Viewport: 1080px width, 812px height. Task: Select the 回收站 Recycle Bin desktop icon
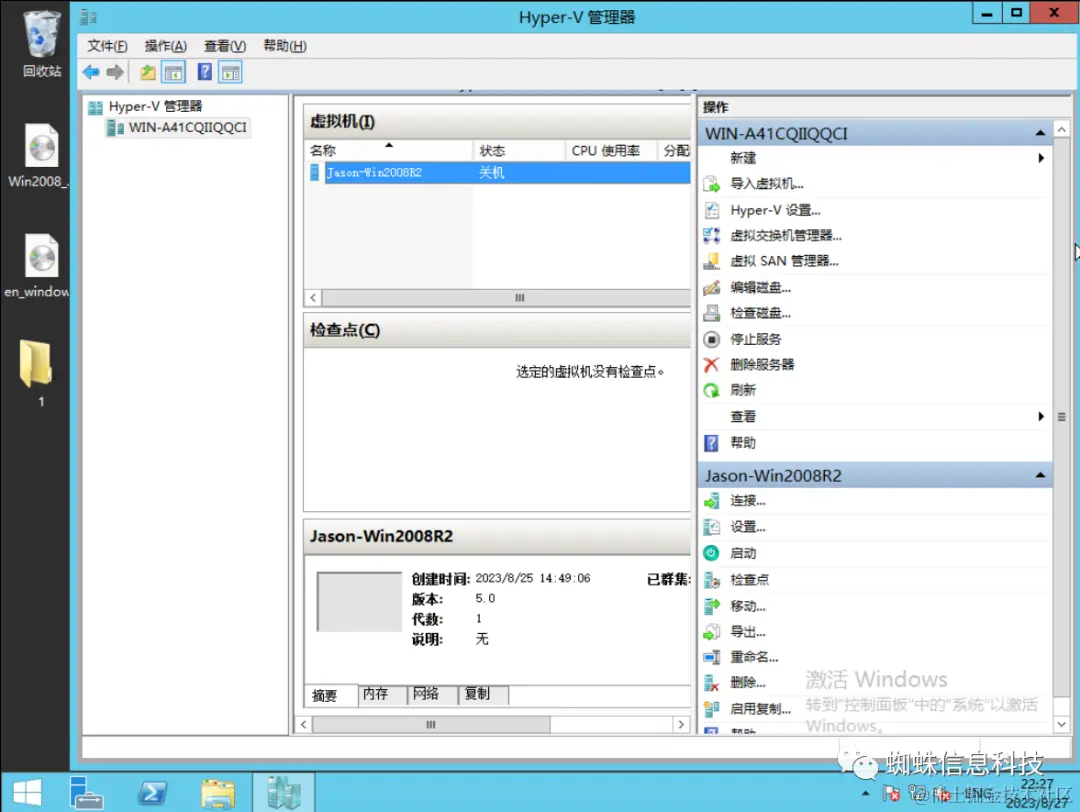pyautogui.click(x=41, y=44)
